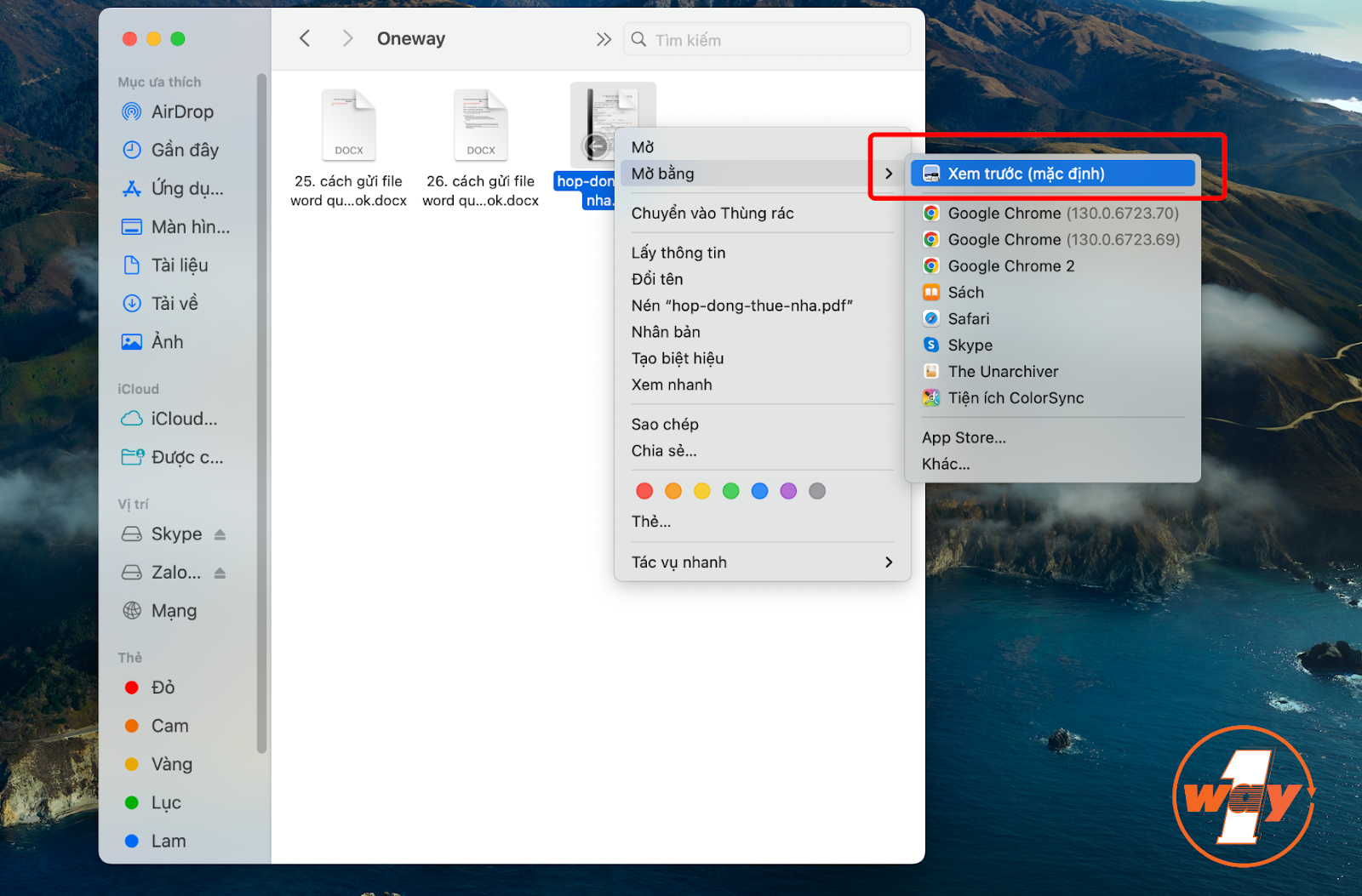
Task: Choose Lấy thông tin
Action: pyautogui.click(x=762, y=253)
